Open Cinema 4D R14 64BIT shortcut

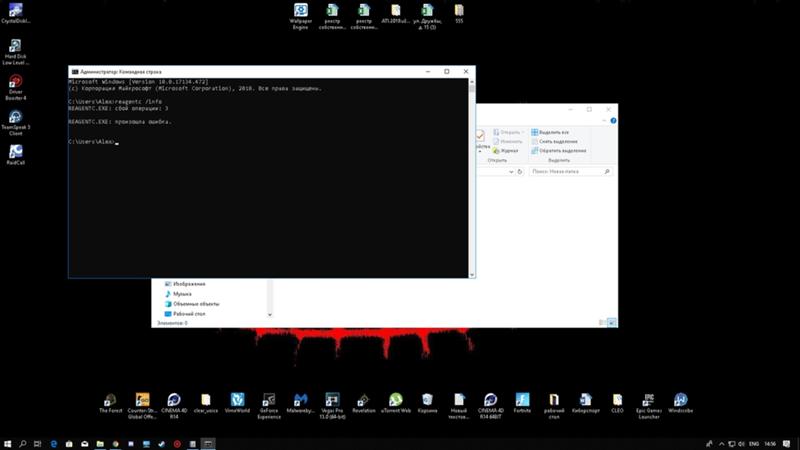pos(490,406)
